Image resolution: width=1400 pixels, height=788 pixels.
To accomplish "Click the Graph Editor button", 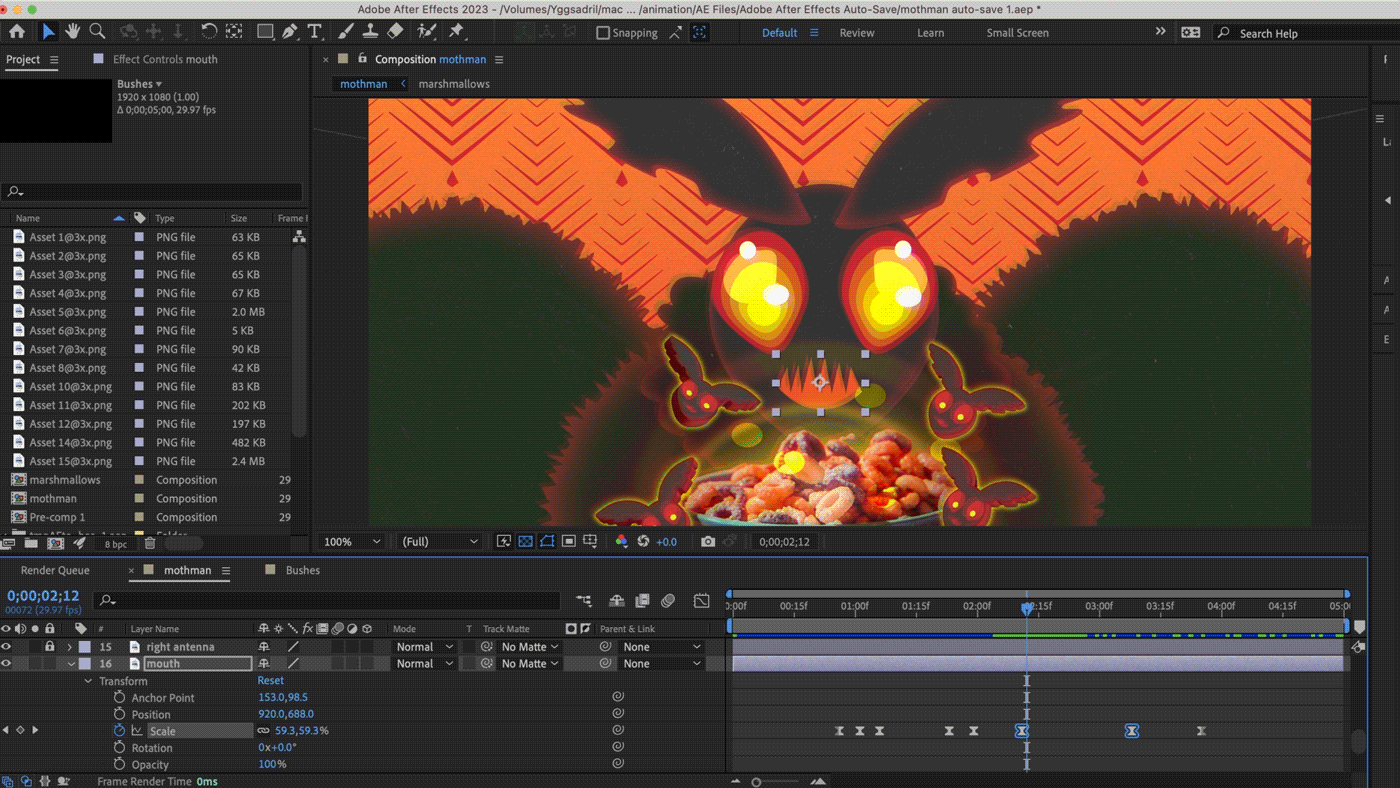I will click(x=702, y=601).
